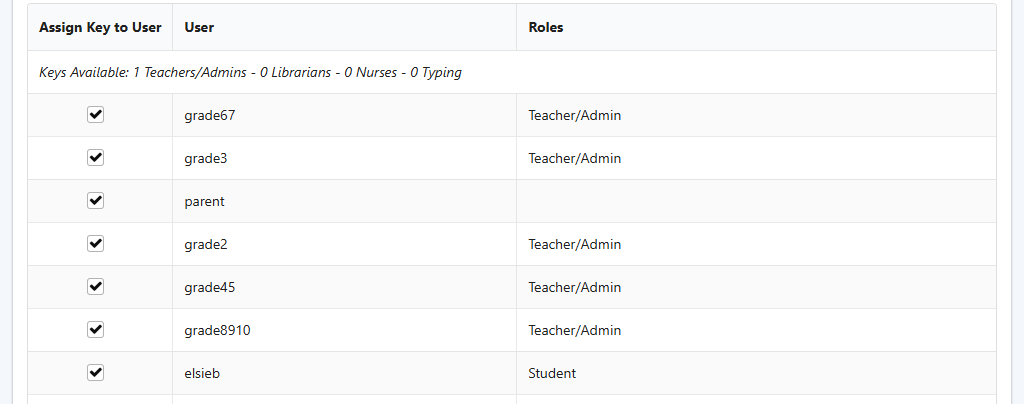The width and height of the screenshot is (1024, 404).
Task: Select the grade8910 user entry
Action: pyautogui.click(x=217, y=330)
